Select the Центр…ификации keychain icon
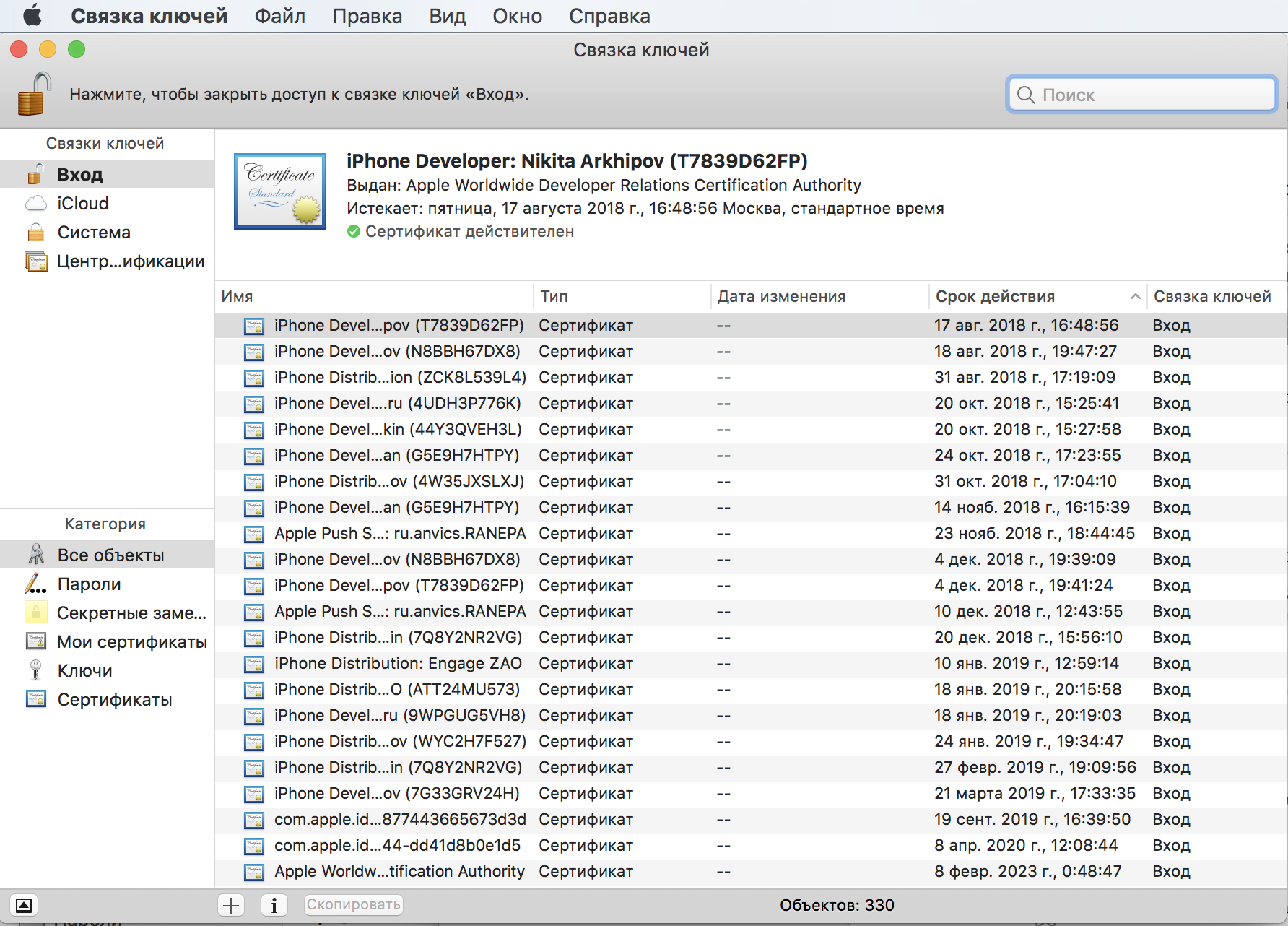The image size is (1288, 926). (x=35, y=261)
